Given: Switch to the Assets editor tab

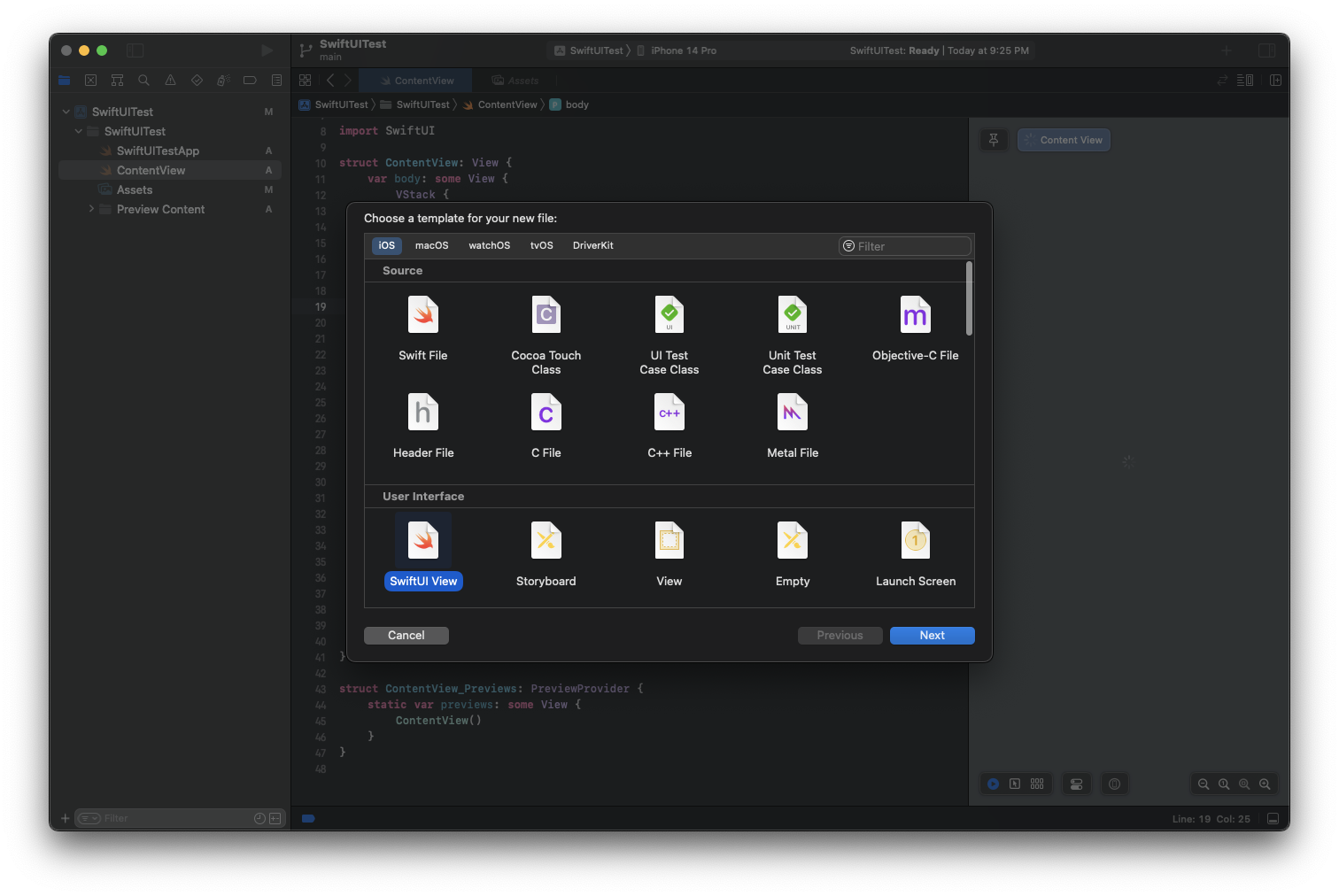Looking at the screenshot, I should click(x=515, y=81).
